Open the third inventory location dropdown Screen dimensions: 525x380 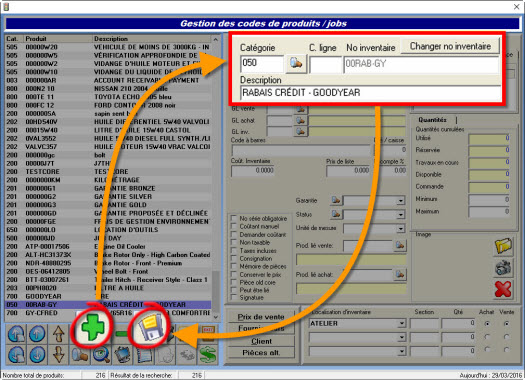401,351
